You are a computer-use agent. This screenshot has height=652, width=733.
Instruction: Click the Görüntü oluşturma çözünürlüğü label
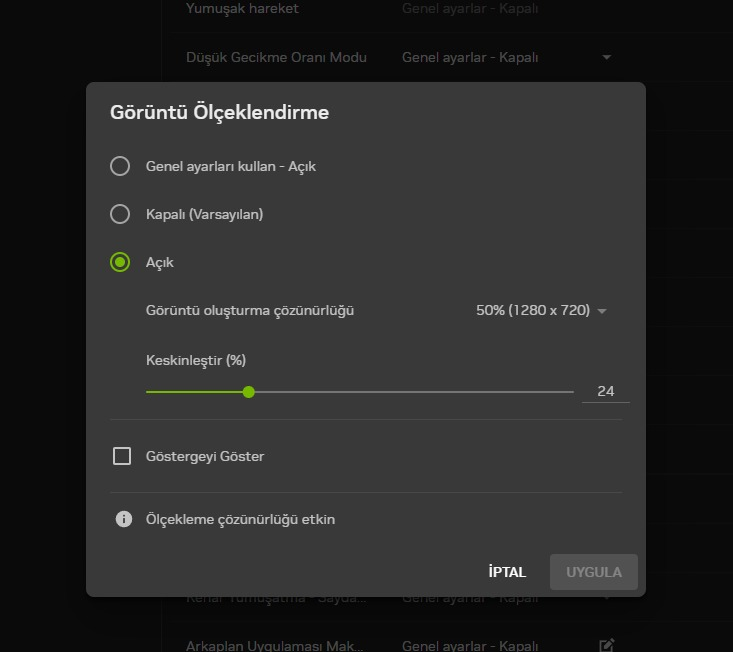click(250, 311)
